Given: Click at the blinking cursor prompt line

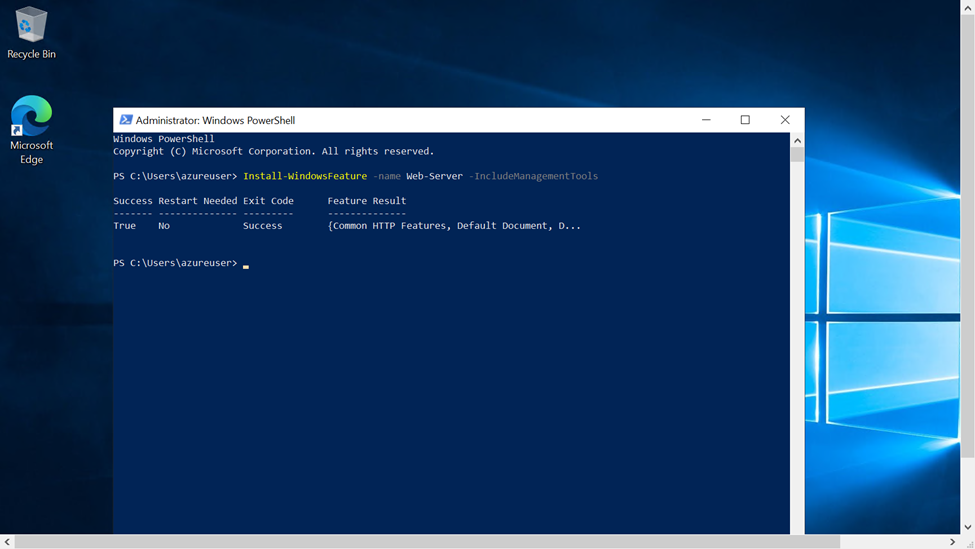Looking at the screenshot, I should (181, 263).
